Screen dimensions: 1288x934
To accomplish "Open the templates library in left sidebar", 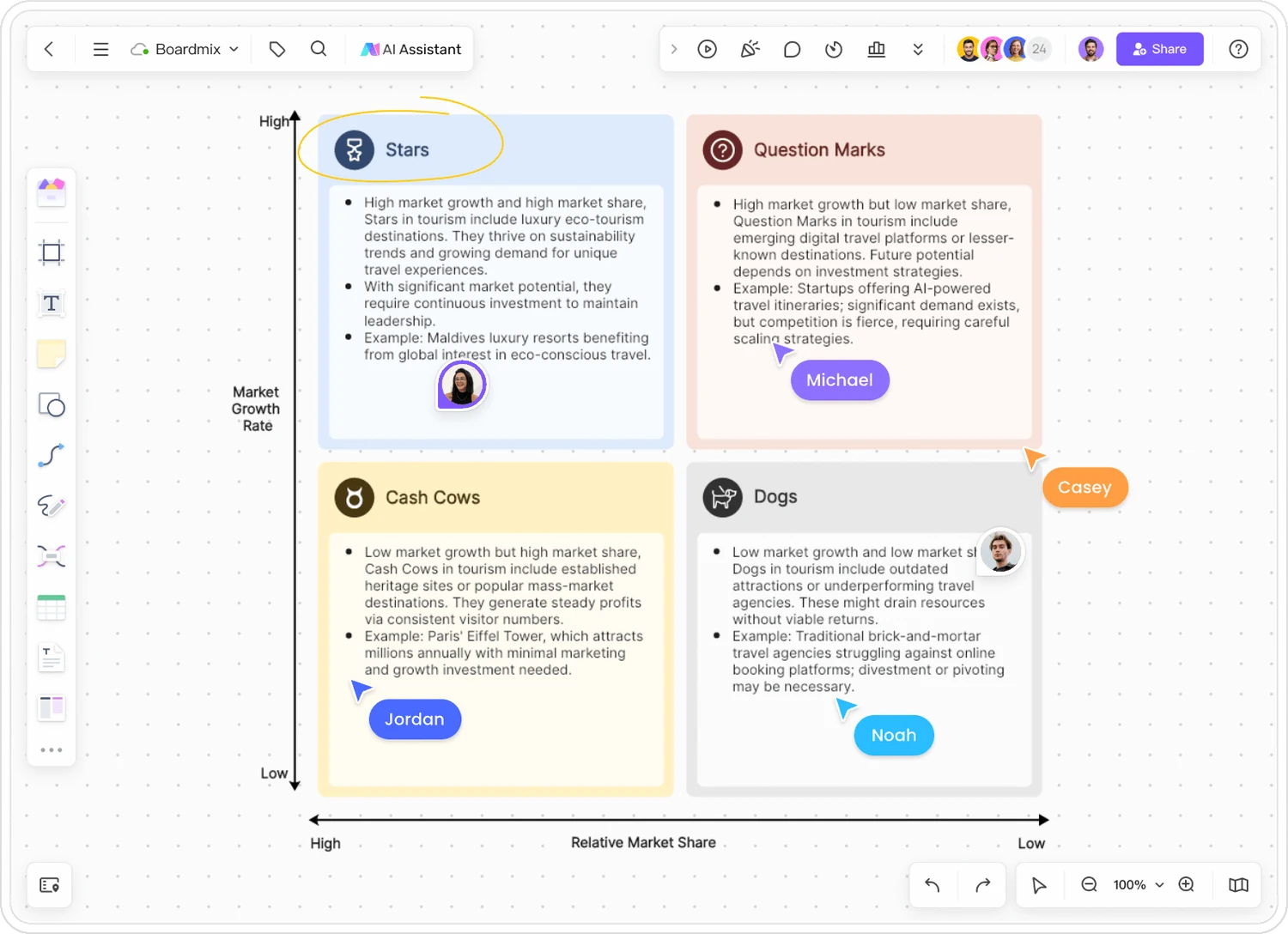I will pyautogui.click(x=52, y=191).
